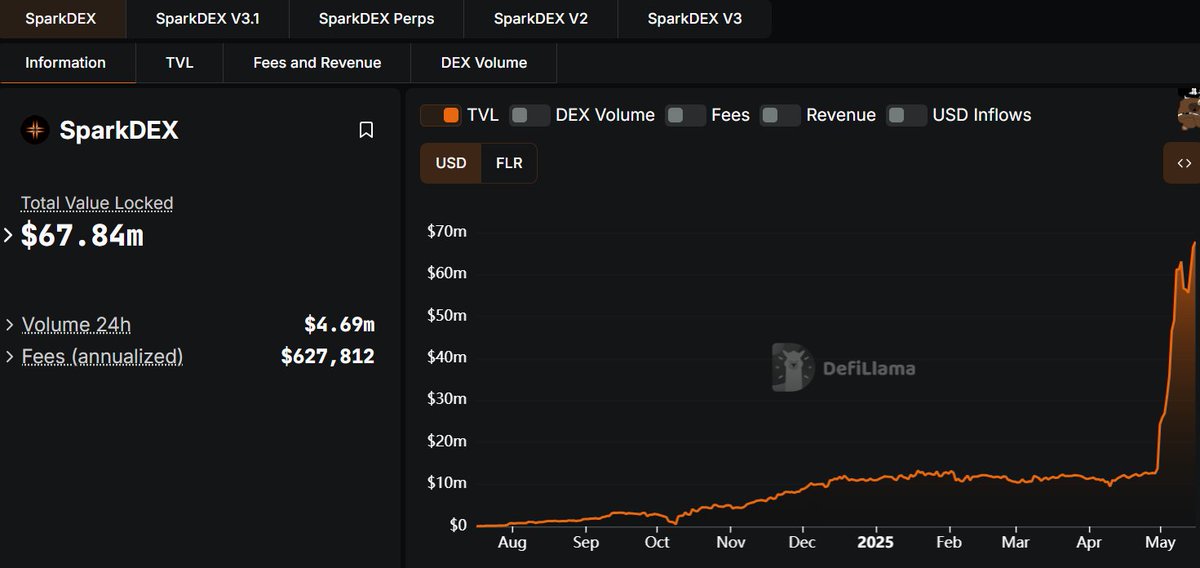Image resolution: width=1200 pixels, height=568 pixels.
Task: Click the $10m y-axis label
Action: click(447, 482)
